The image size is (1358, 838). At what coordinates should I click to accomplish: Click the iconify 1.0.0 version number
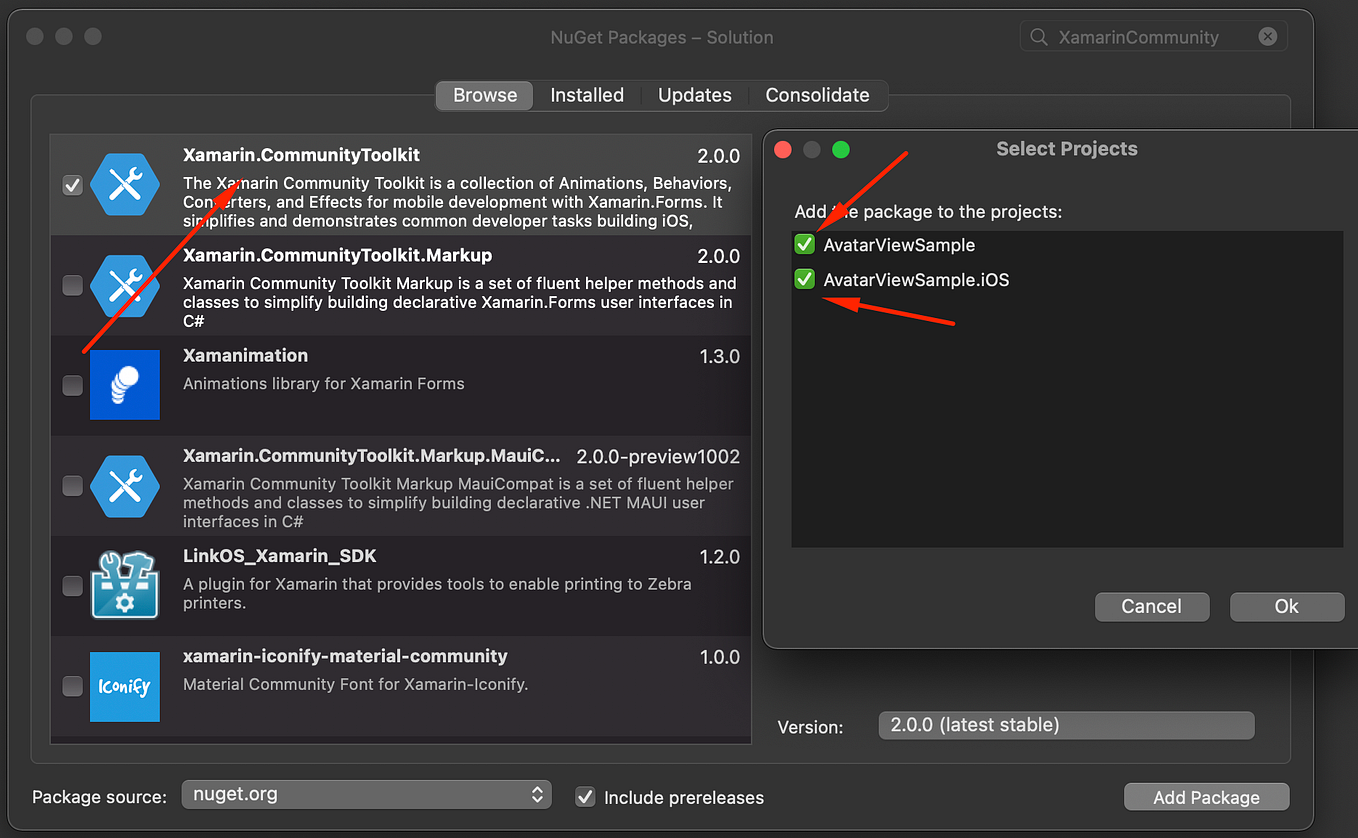(719, 657)
